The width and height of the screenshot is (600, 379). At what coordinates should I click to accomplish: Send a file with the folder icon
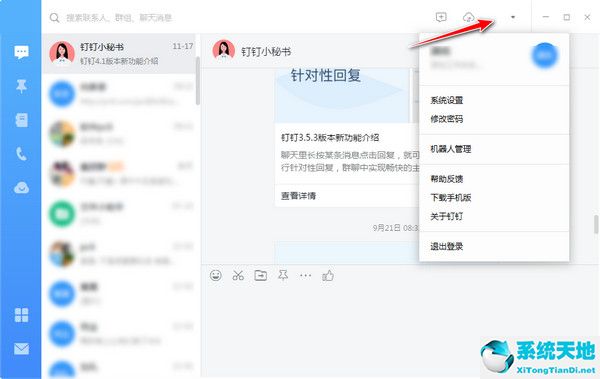click(x=261, y=275)
